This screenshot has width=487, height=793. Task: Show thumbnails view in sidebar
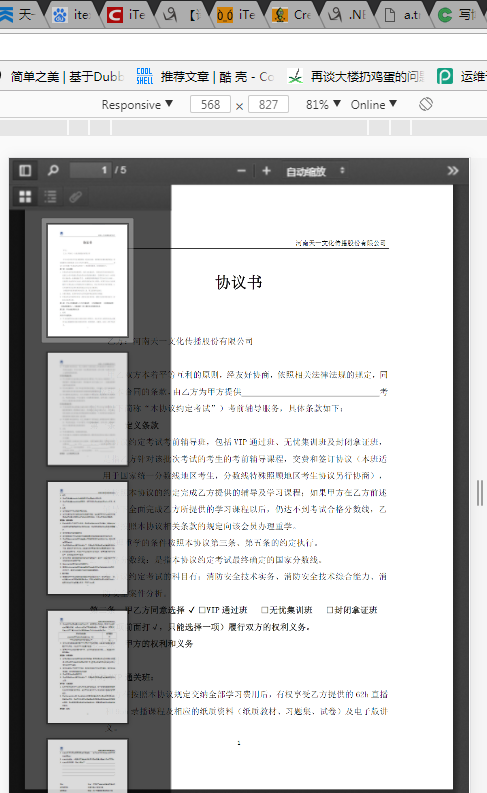[25, 197]
